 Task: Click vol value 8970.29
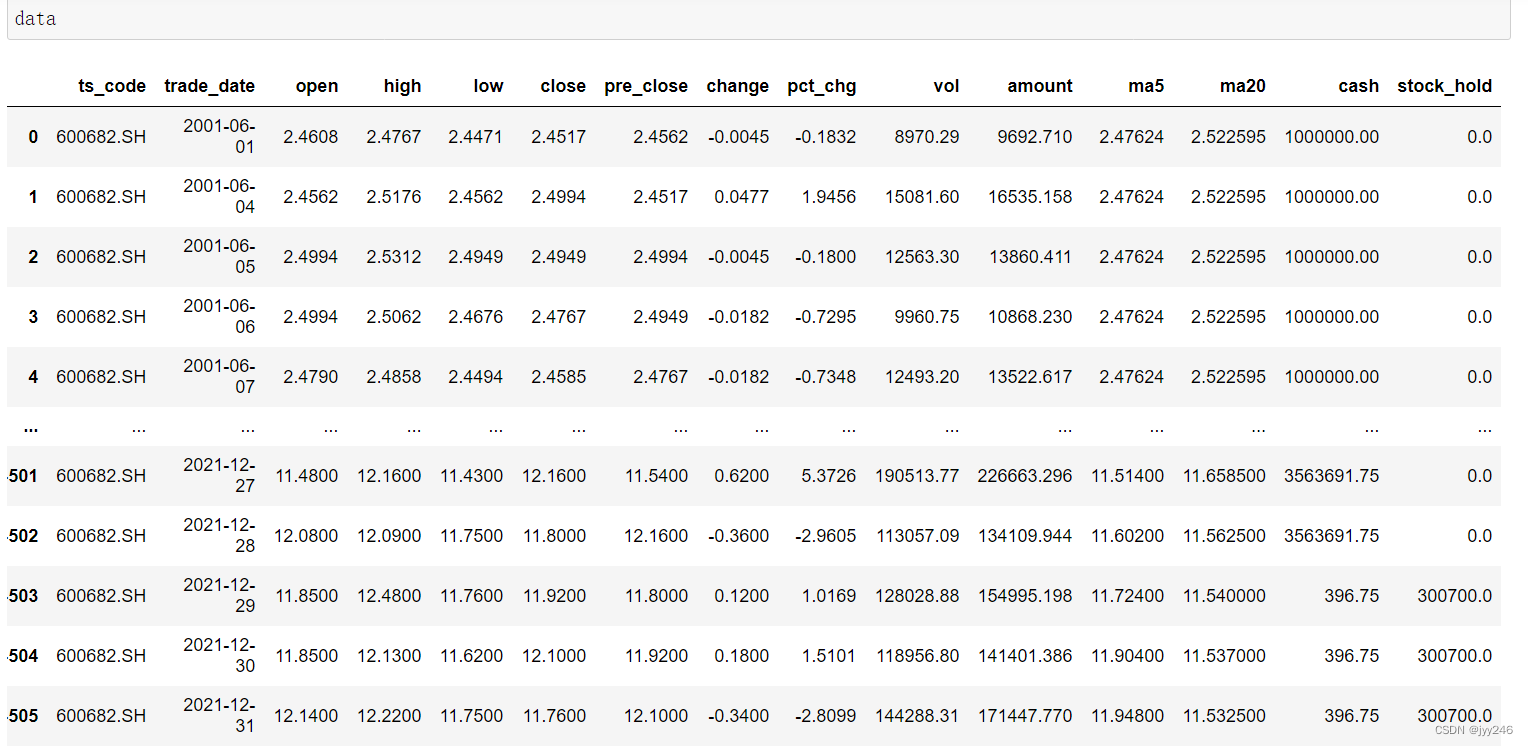[927, 137]
